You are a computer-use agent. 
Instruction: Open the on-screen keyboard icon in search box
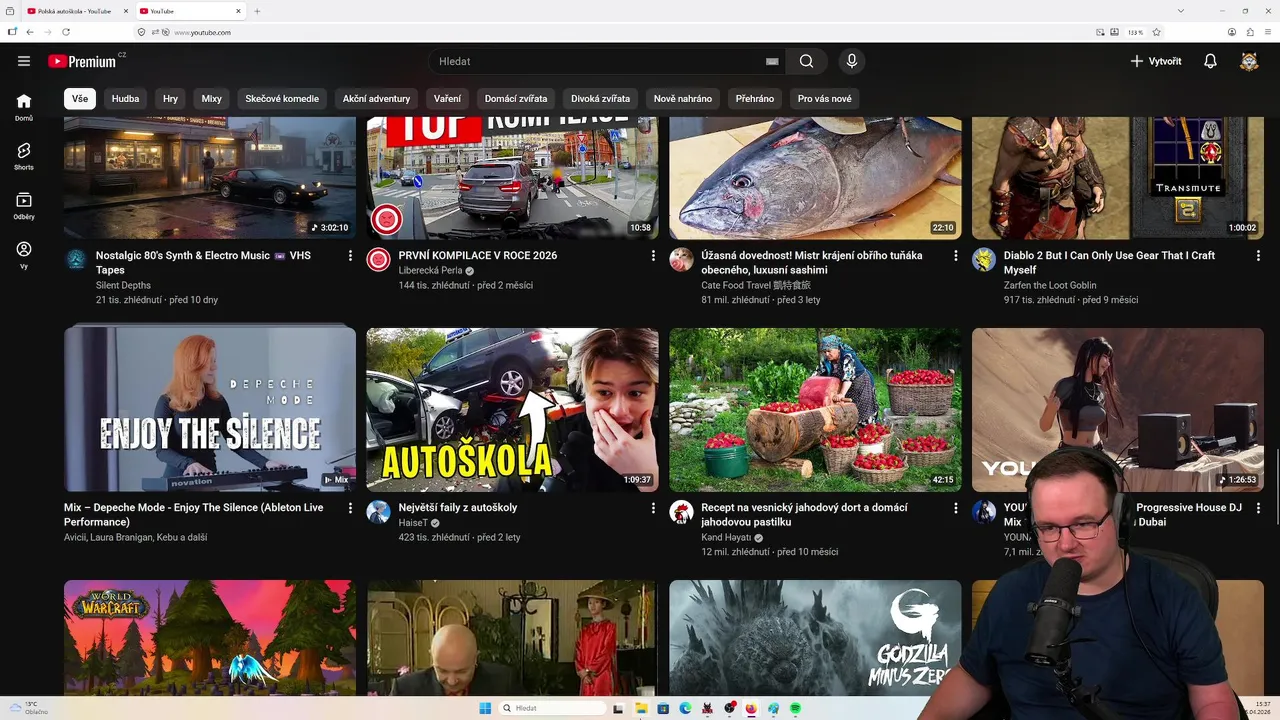point(772,61)
